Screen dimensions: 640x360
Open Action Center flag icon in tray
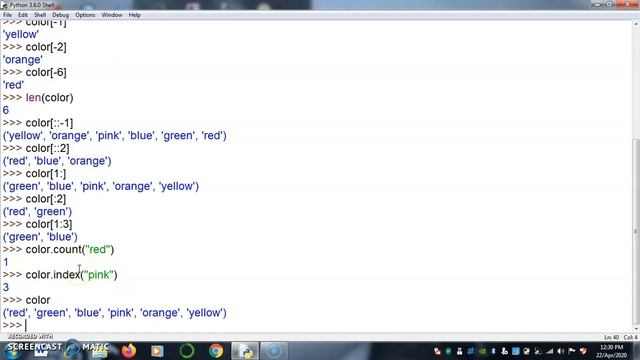(x=571, y=351)
